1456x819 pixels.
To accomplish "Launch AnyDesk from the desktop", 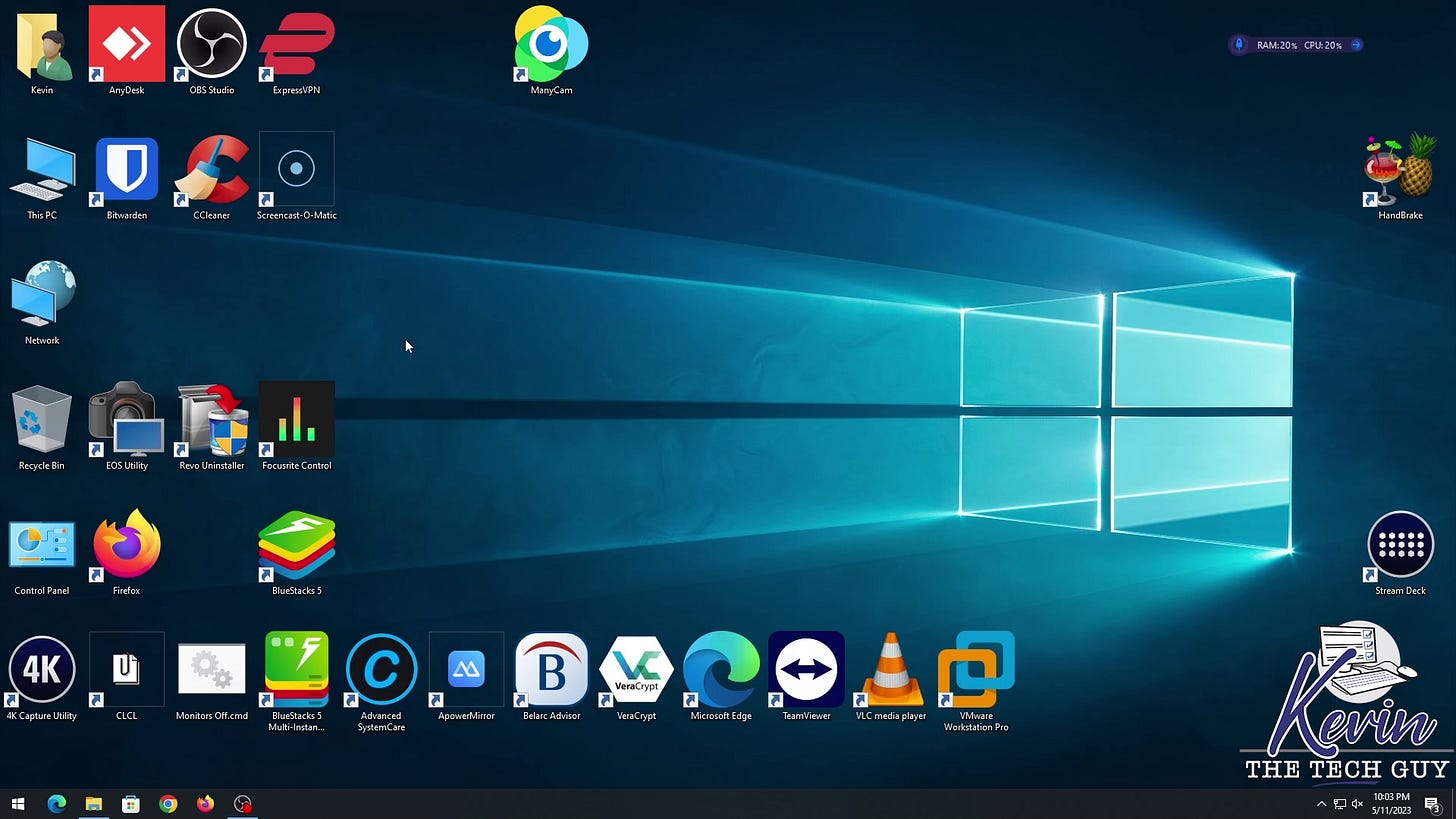I will click(127, 50).
